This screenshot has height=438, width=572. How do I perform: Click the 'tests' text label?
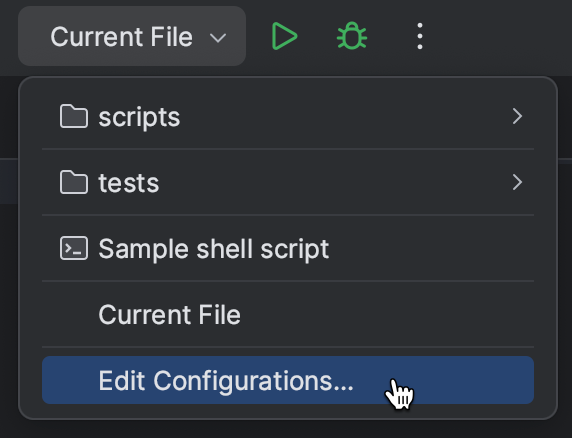pos(129,183)
